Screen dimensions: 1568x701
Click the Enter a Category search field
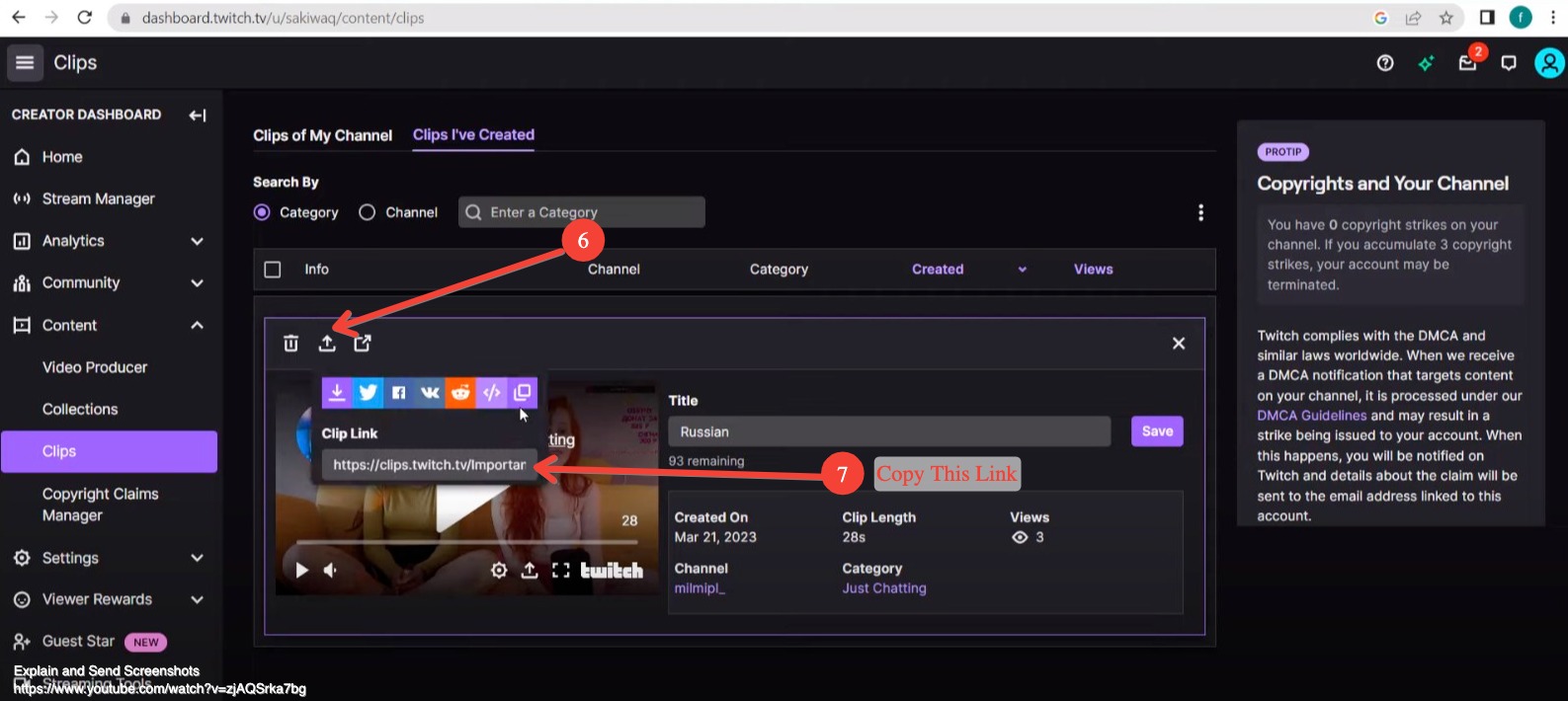[x=582, y=212]
